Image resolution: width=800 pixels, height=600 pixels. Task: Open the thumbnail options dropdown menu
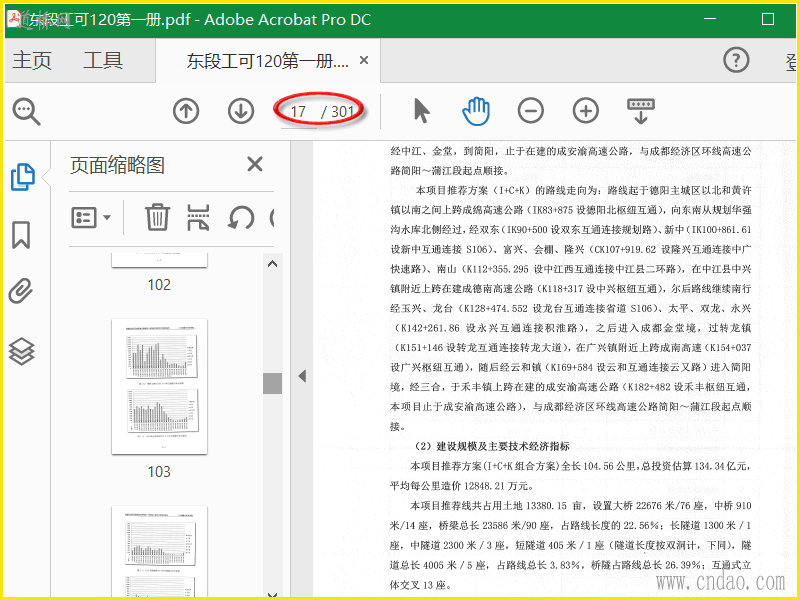point(91,218)
